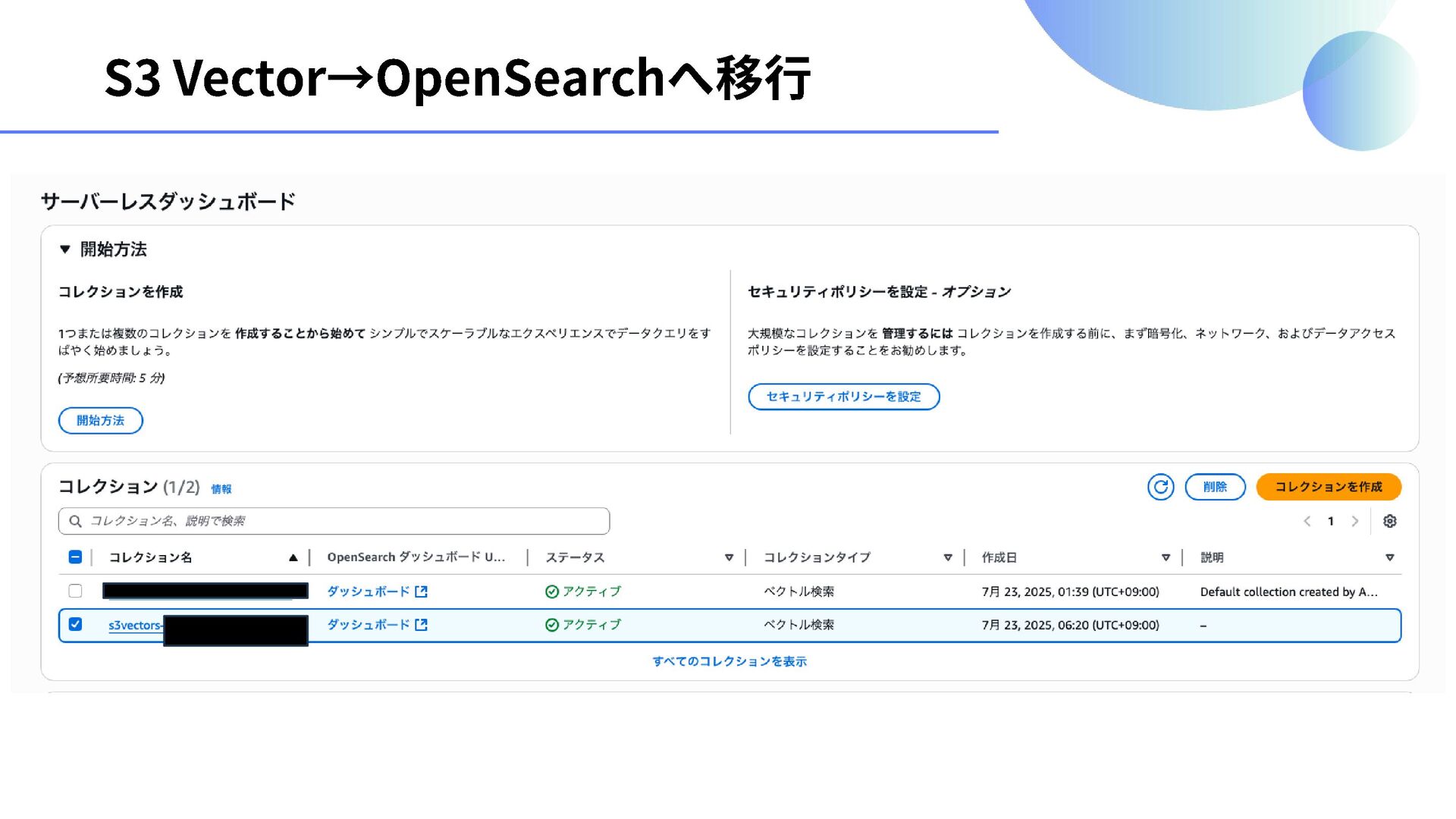Click the サーバーレスダッシュボード heading

[168, 202]
